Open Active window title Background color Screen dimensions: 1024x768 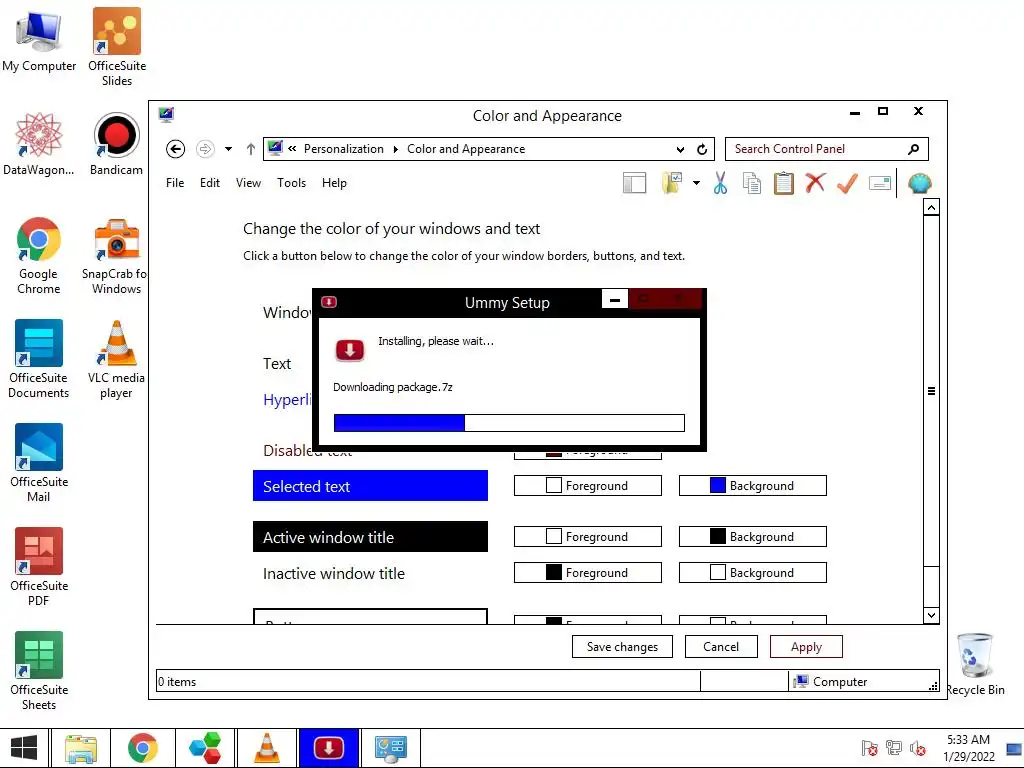[x=752, y=536]
